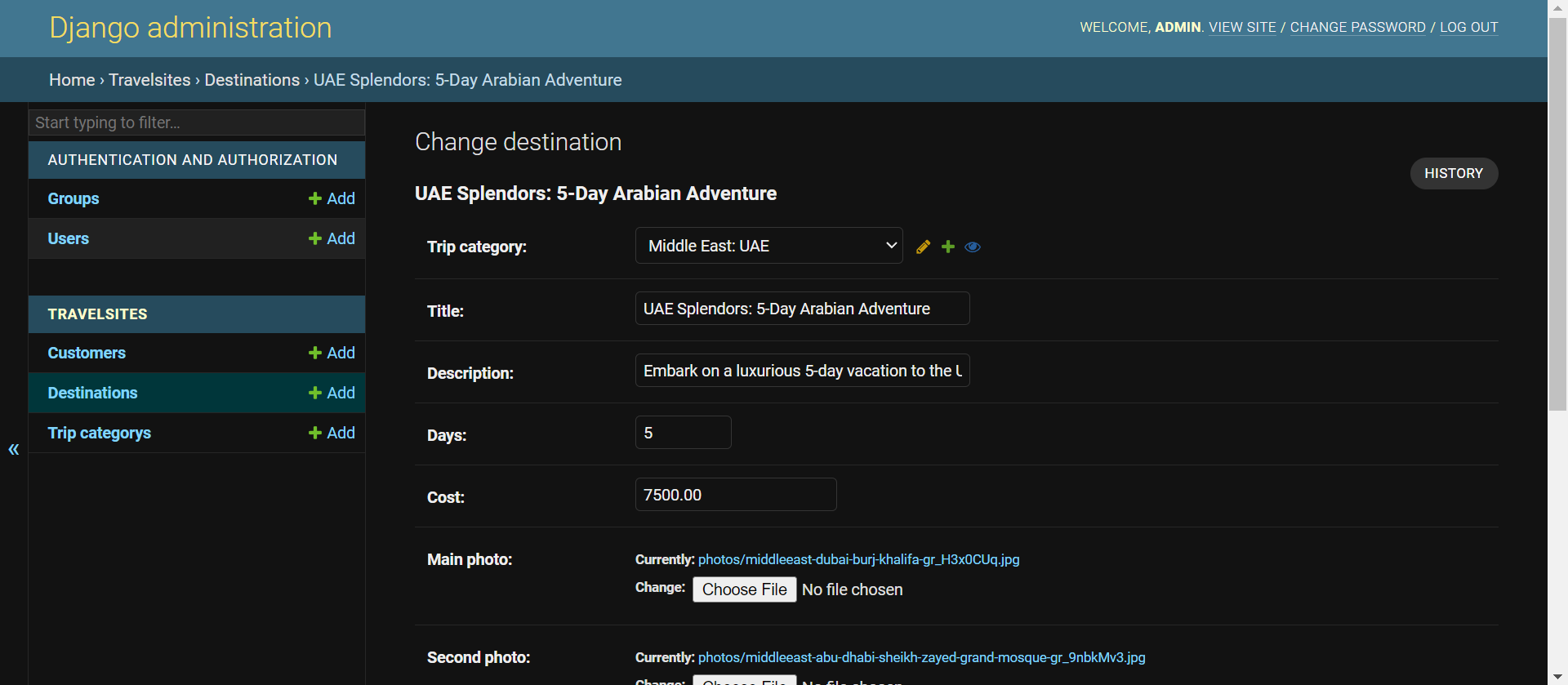Image resolution: width=1568 pixels, height=685 pixels.
Task: Choose a file for Main photo
Action: point(744,589)
